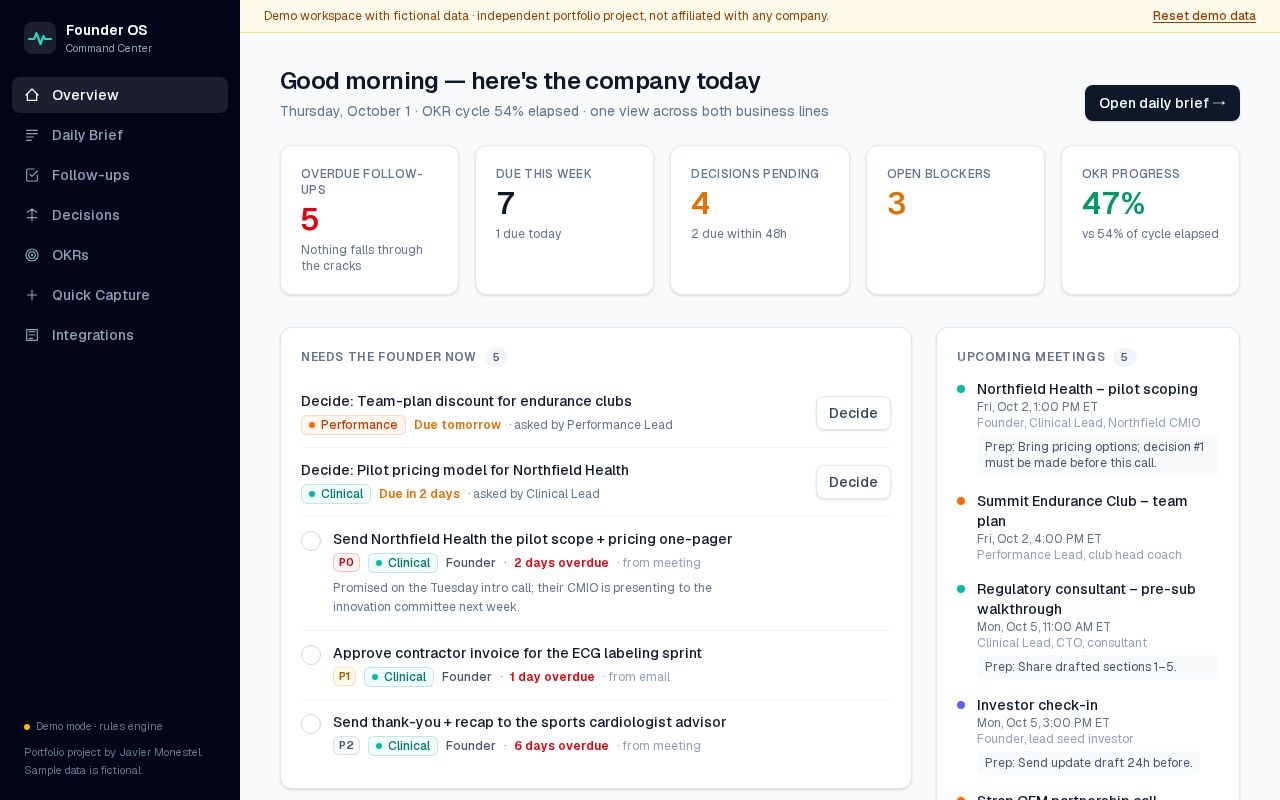The image size is (1280, 800).
Task: Mark Northfield one-pager task complete
Action: pyautogui.click(x=311, y=541)
